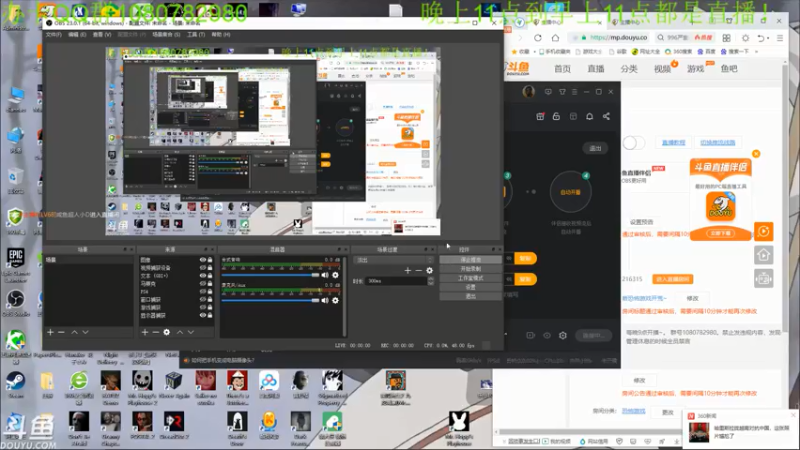Move the scene down in the list

click(85, 332)
